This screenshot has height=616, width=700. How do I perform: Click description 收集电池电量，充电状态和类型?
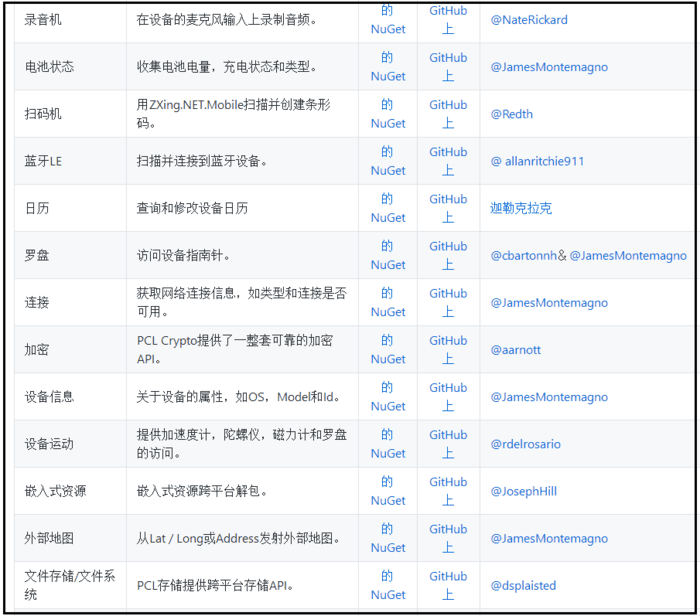coord(226,67)
